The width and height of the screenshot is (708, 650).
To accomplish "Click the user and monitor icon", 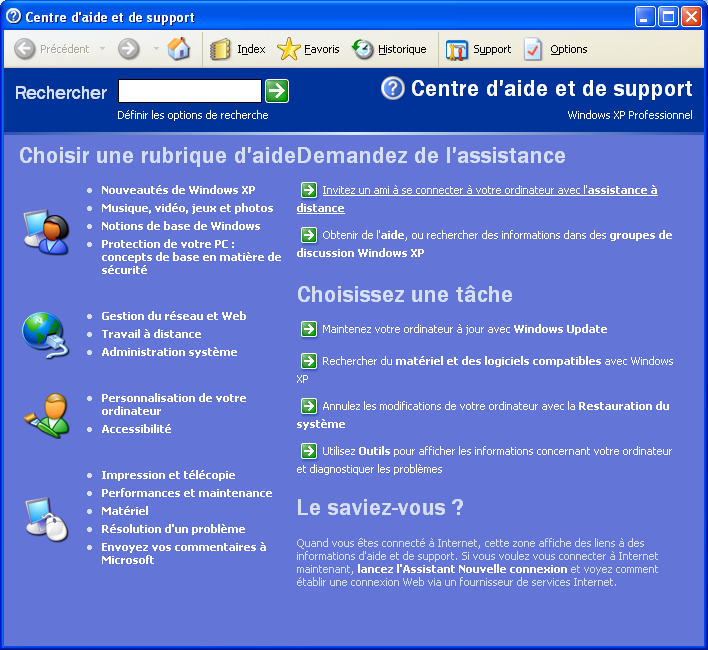I will click(46, 232).
